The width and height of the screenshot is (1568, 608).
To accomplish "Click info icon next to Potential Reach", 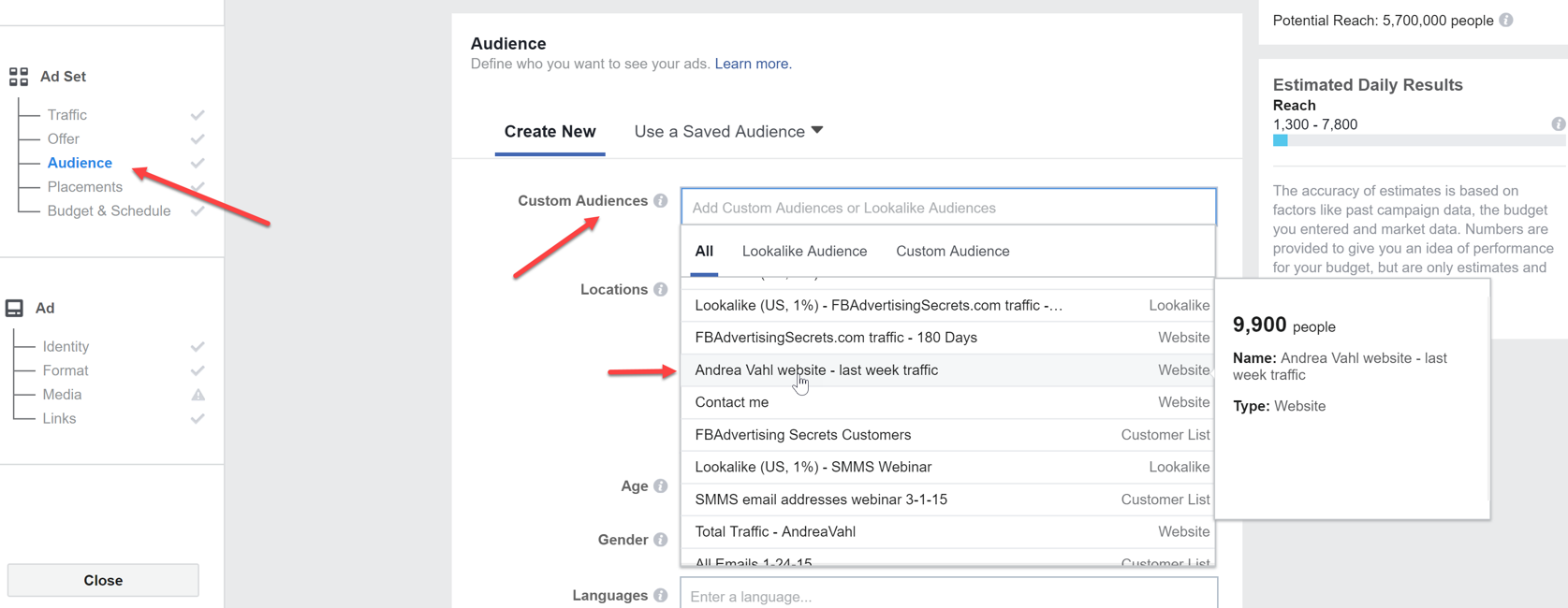I will [x=1506, y=20].
